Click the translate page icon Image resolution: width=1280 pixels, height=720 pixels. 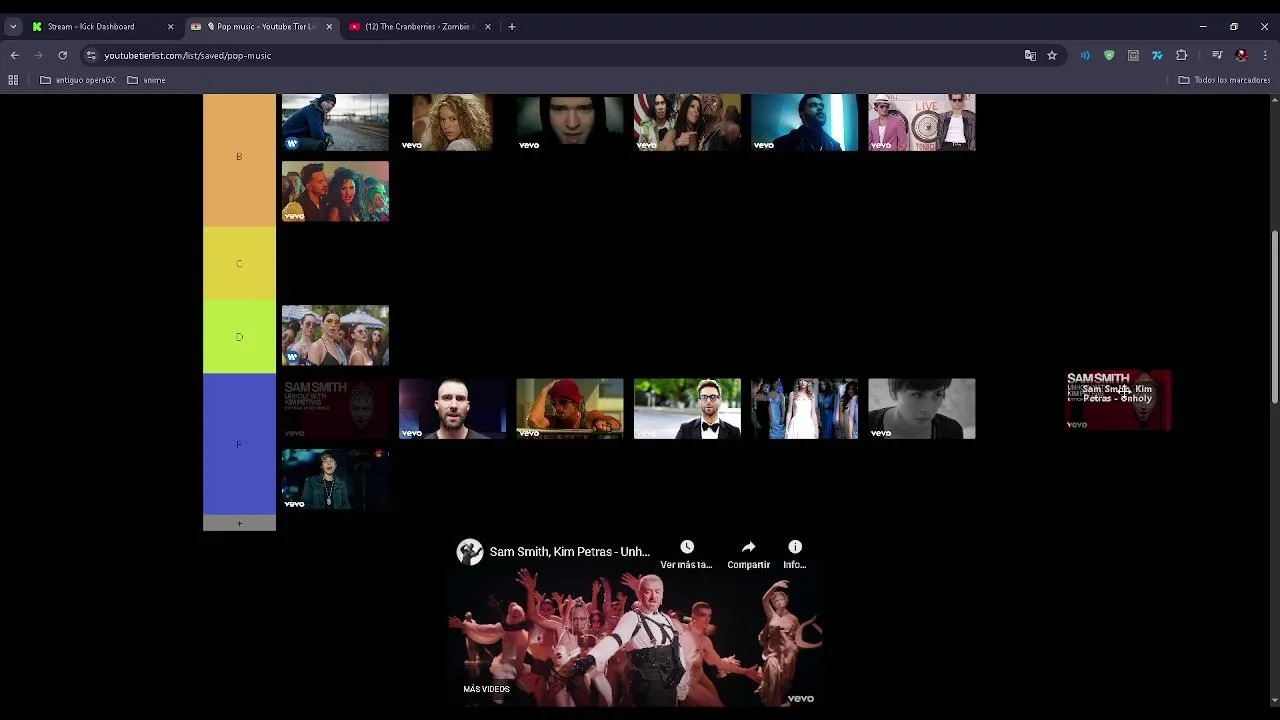click(1030, 56)
